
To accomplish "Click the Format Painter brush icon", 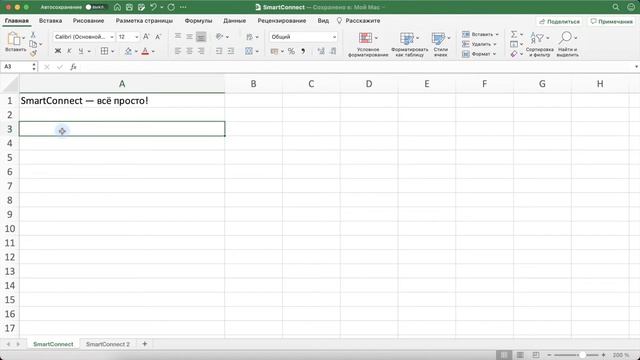I will (x=33, y=53).
